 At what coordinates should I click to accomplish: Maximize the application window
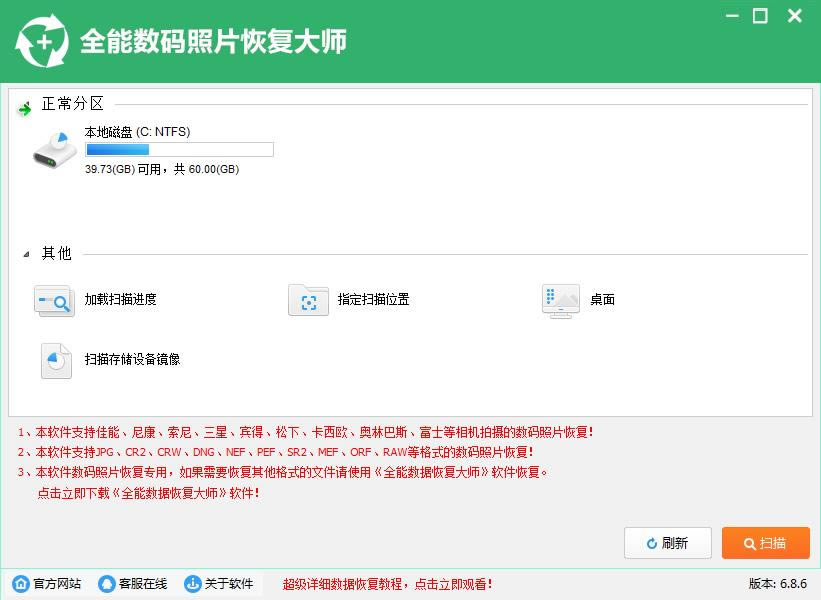pyautogui.click(x=760, y=16)
